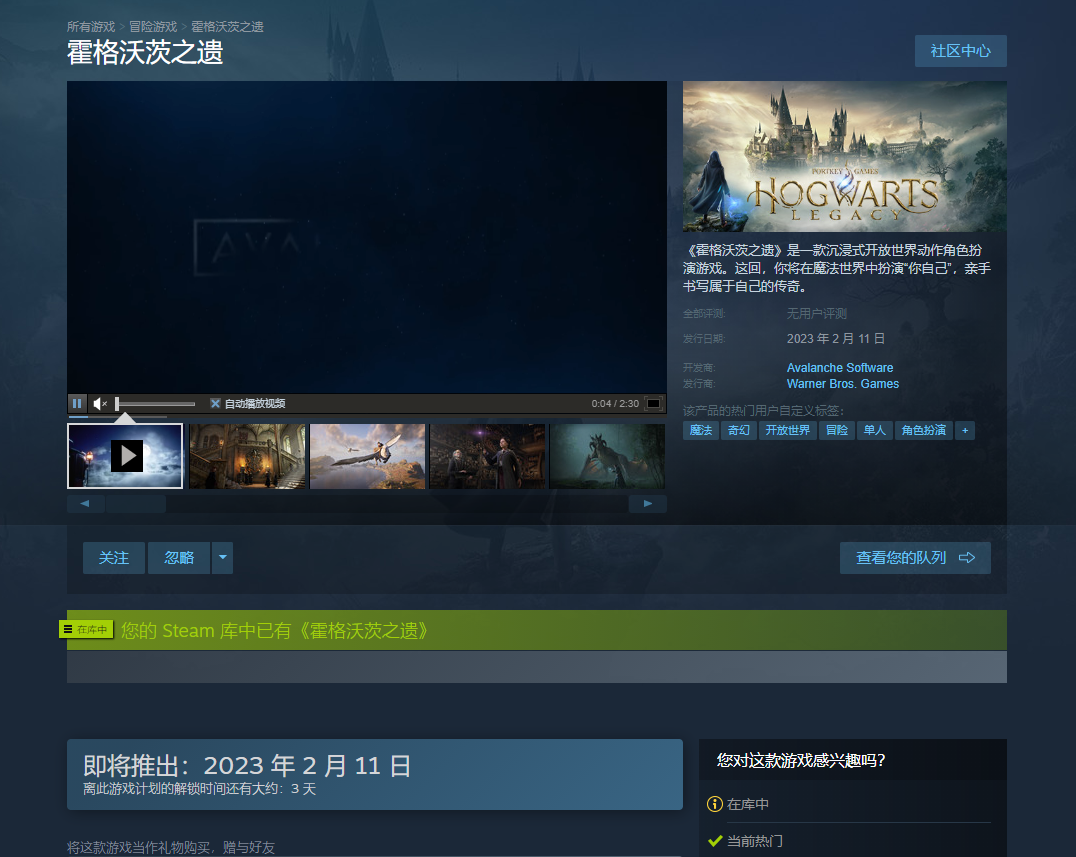Open the castle staircase screenshot thumbnail
The image size is (1076, 857).
[x=247, y=456]
